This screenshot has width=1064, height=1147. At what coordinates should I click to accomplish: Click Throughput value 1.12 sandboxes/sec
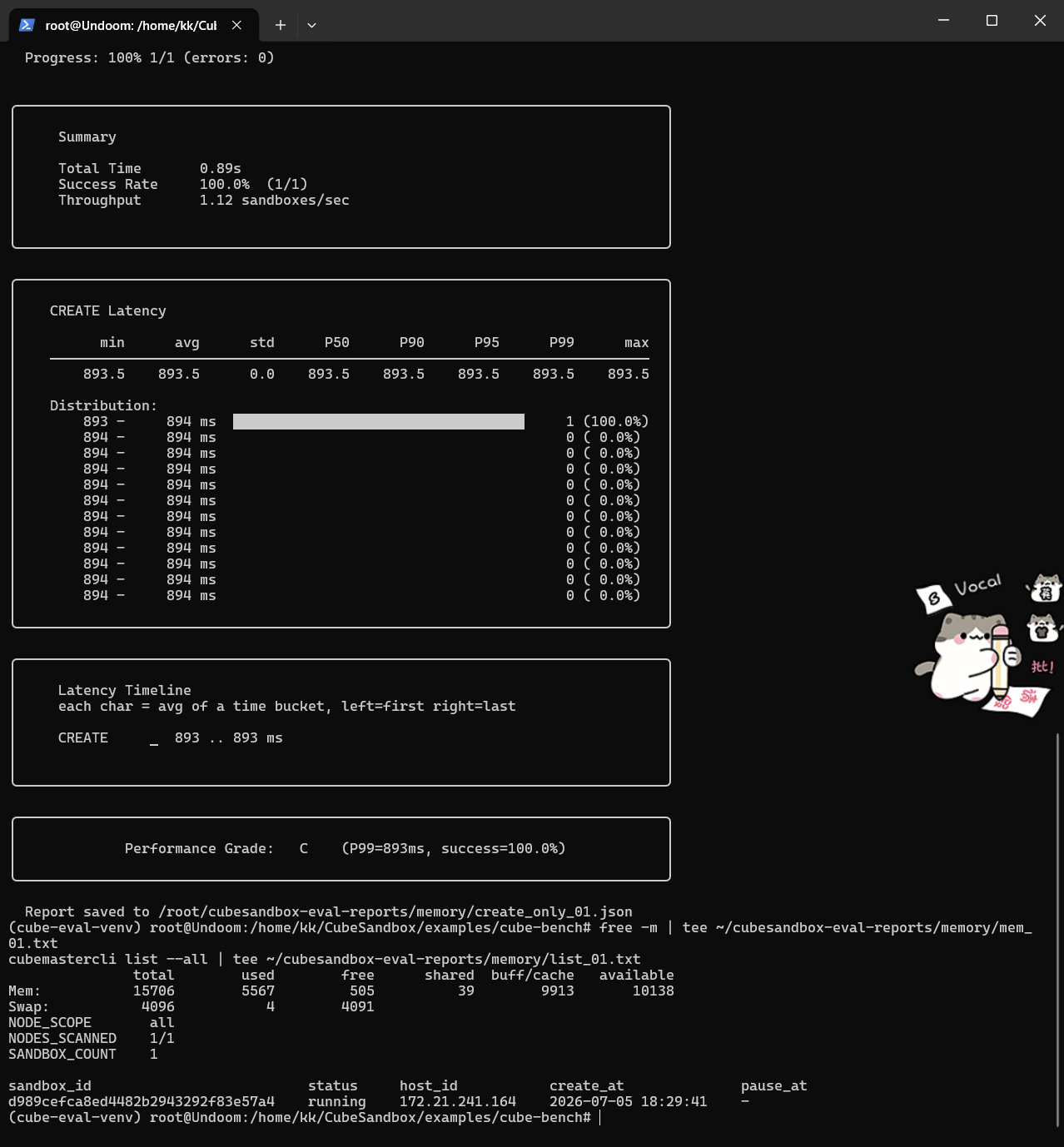point(275,200)
